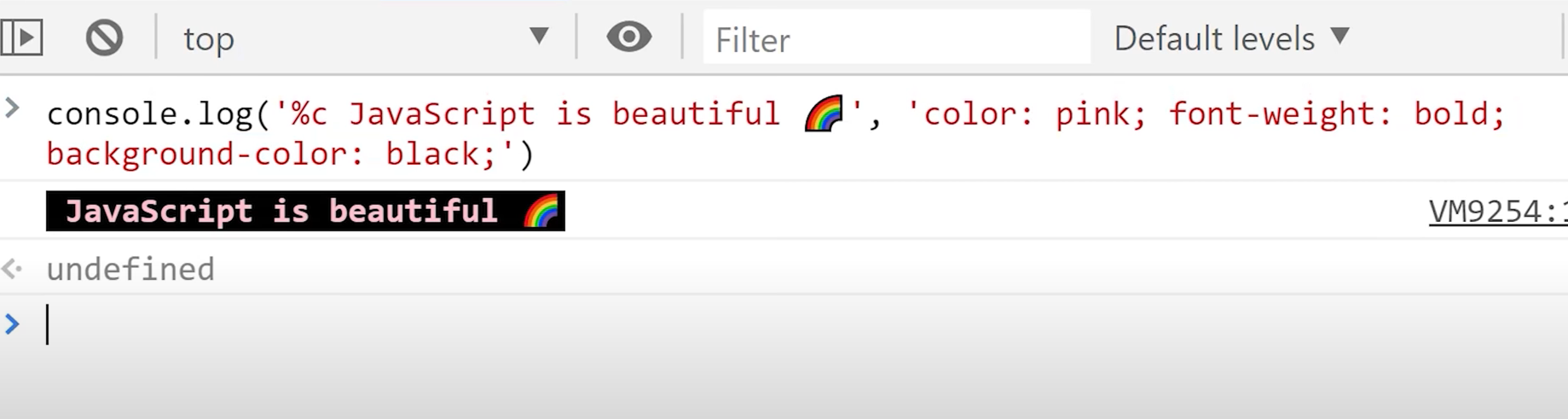Screen dimensions: 1568x419
Task: Click the 'undefined' return value
Action: pos(130,269)
